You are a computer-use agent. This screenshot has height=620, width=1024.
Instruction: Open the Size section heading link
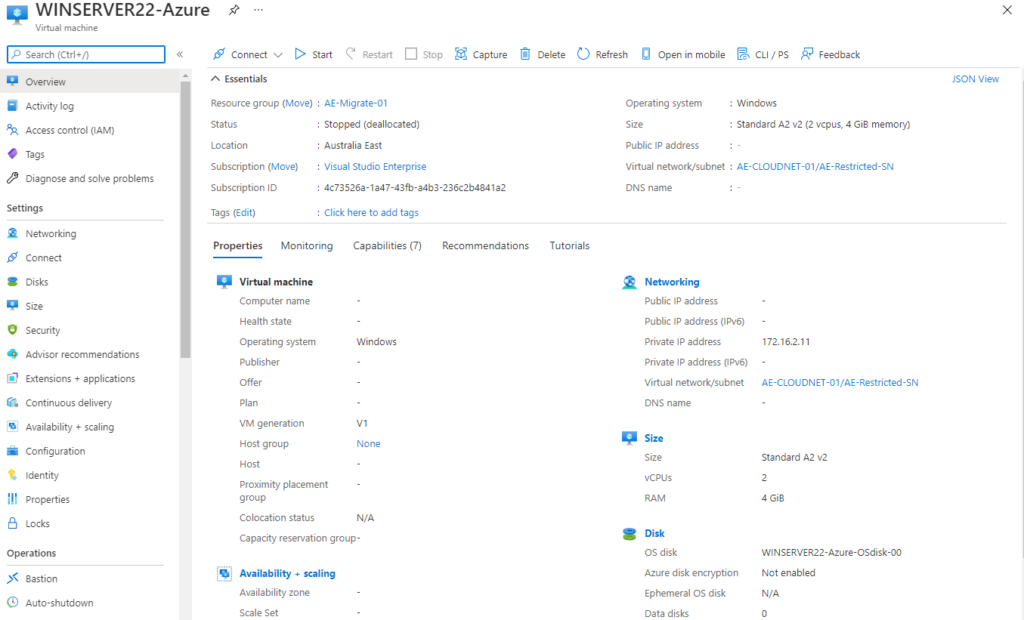[654, 438]
